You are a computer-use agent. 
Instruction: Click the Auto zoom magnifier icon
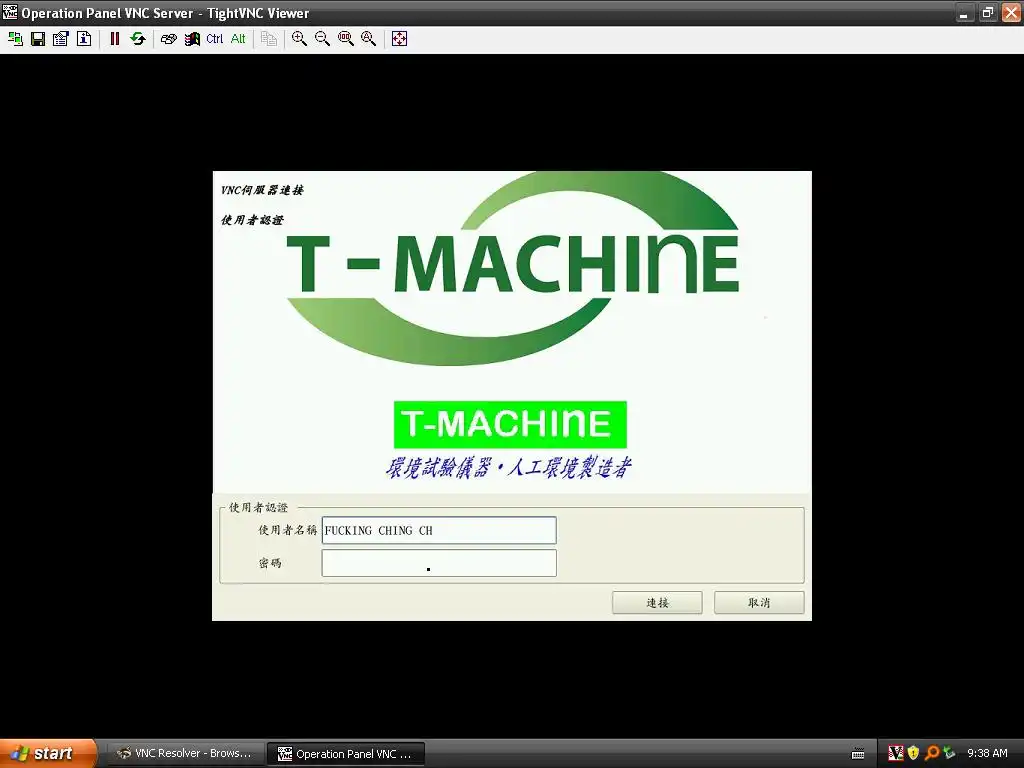(368, 39)
